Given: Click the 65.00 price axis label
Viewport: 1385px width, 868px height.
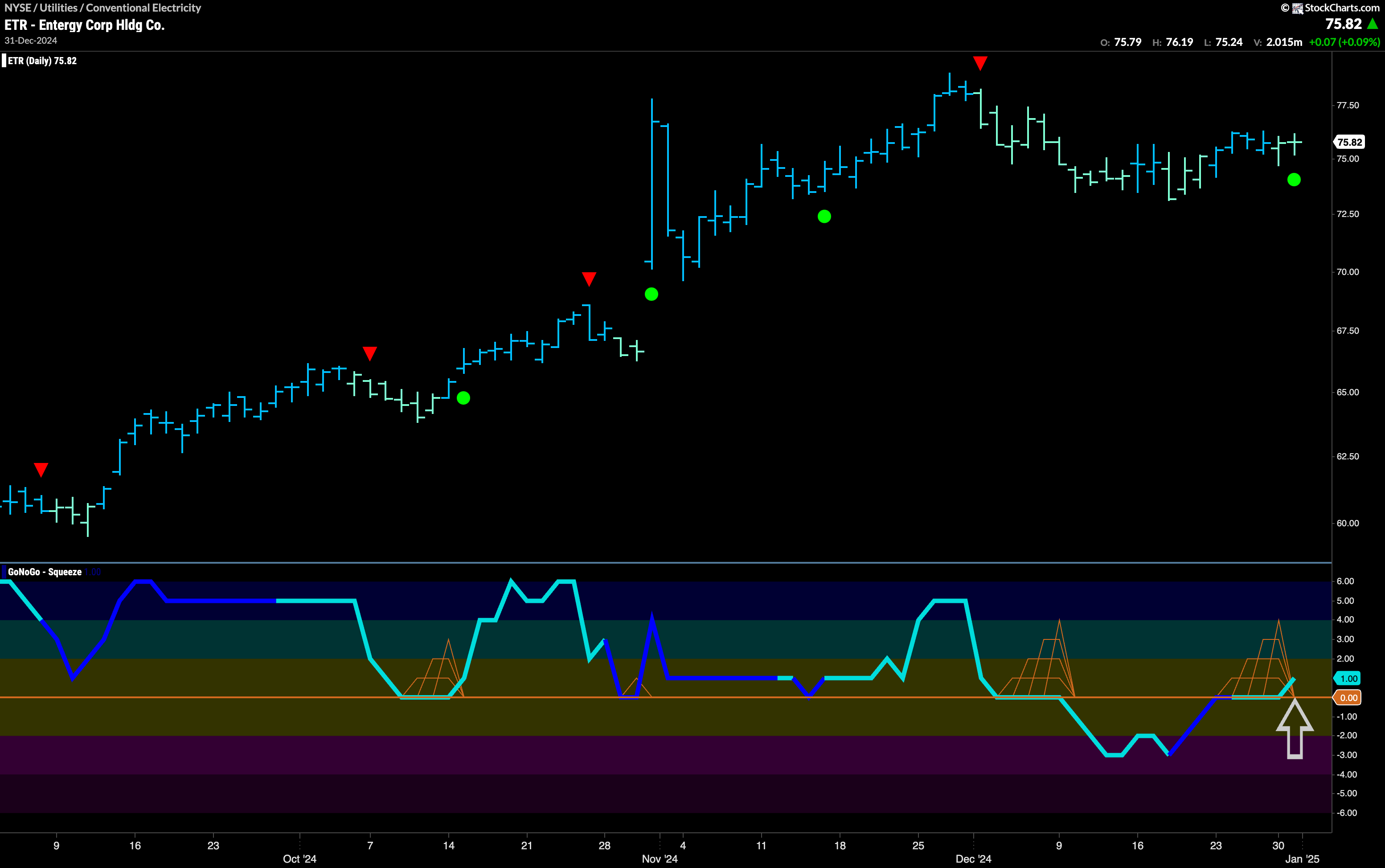Looking at the screenshot, I should click(x=1347, y=392).
